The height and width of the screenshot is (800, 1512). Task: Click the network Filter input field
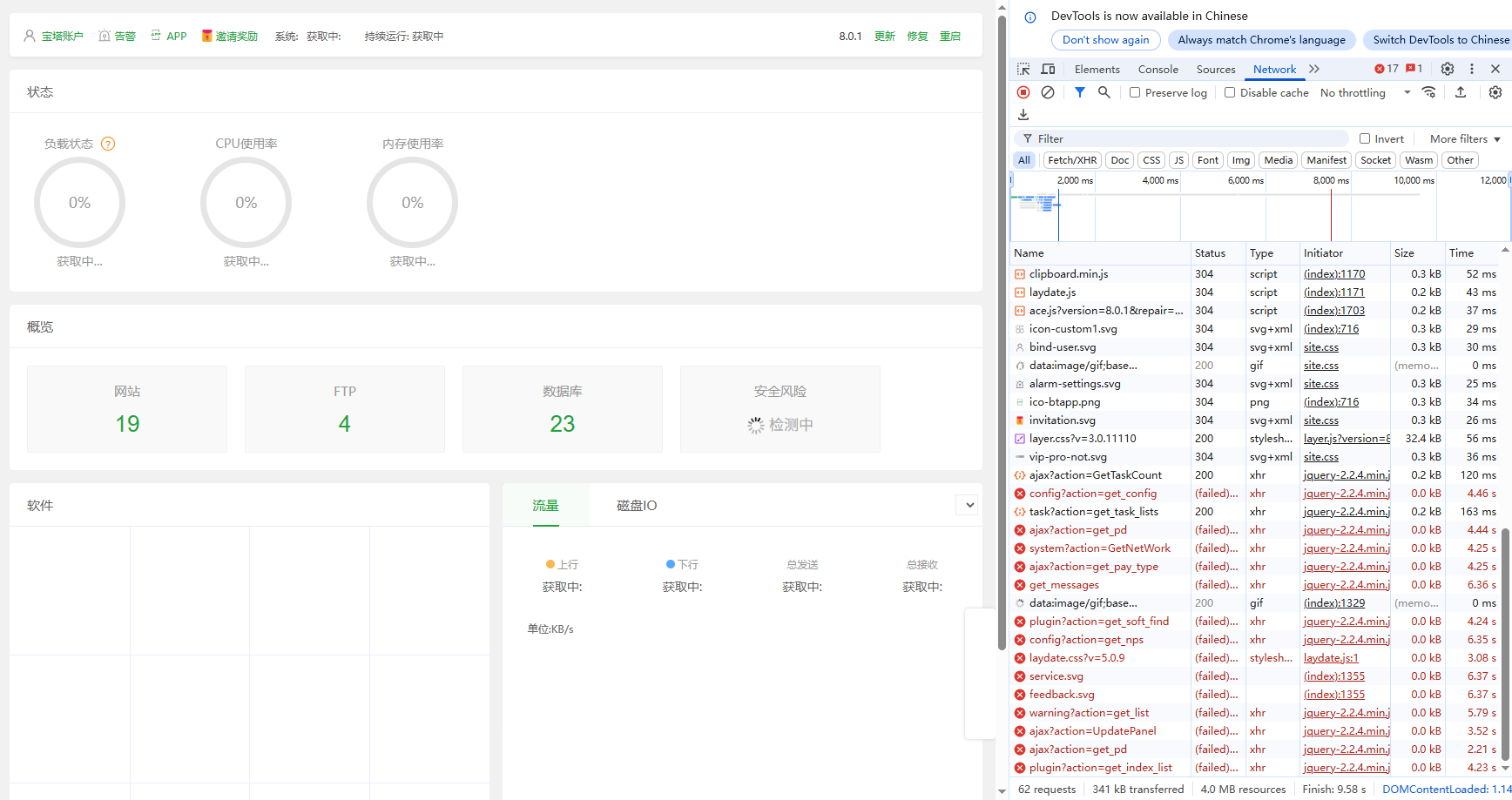click(1181, 138)
